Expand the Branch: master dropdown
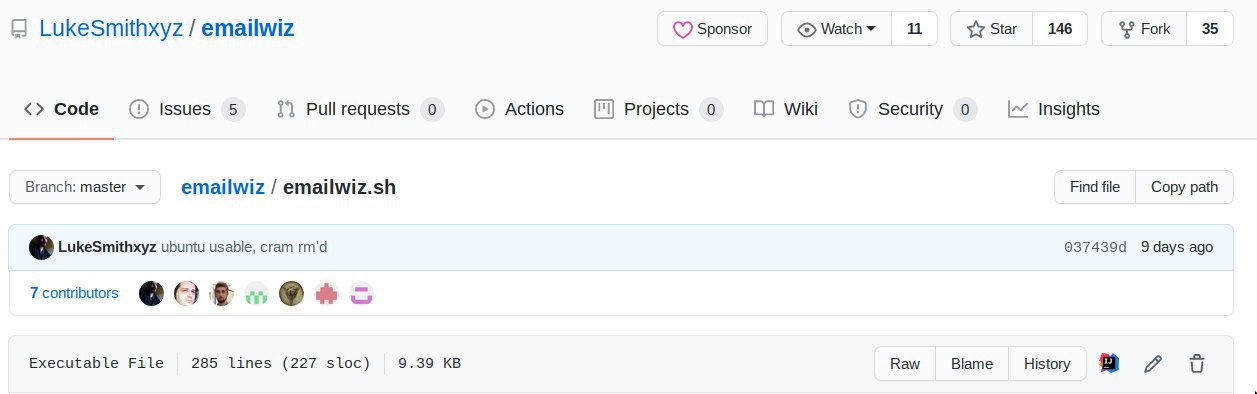 tap(85, 187)
